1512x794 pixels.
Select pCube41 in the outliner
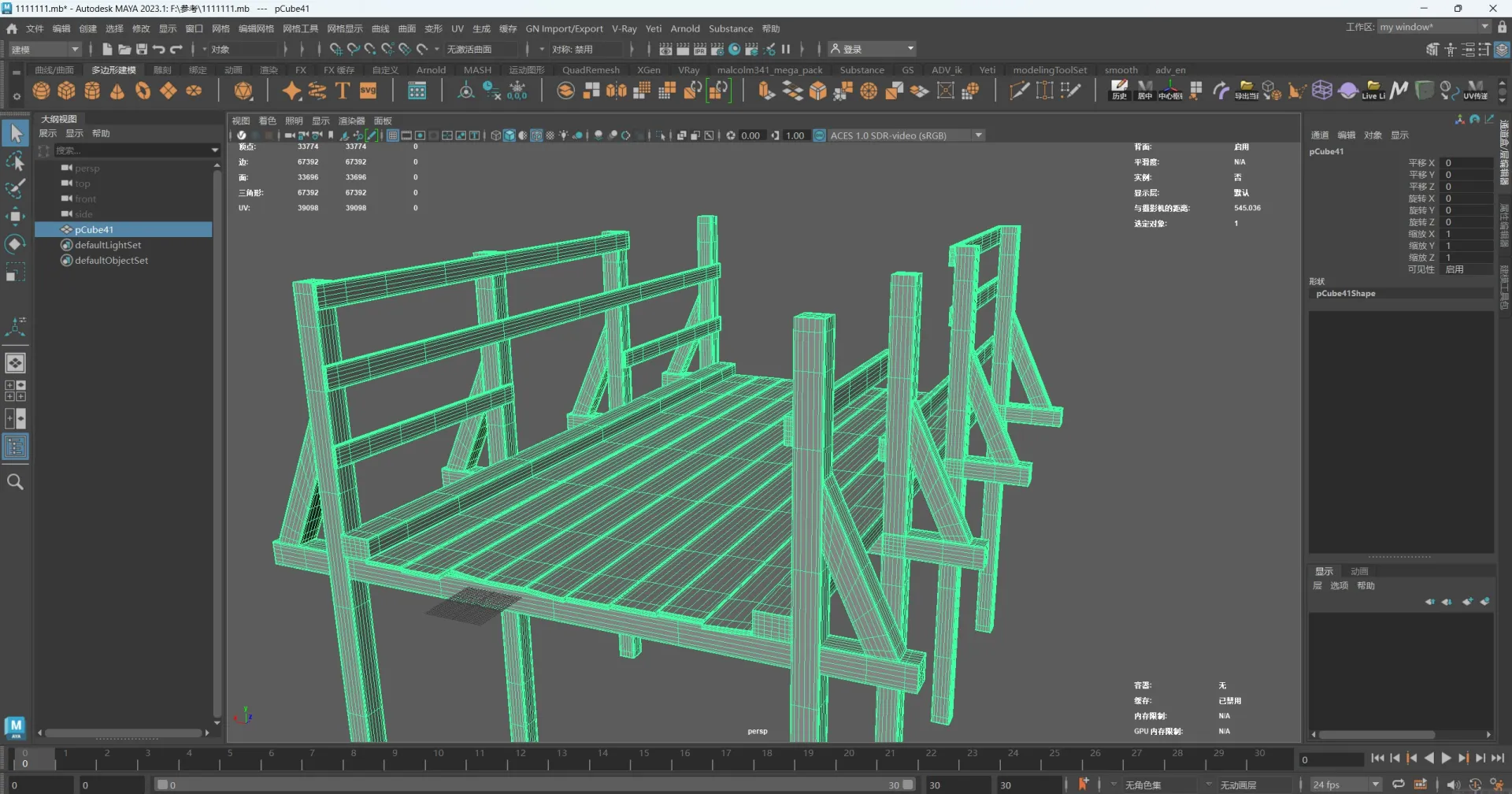pos(94,230)
